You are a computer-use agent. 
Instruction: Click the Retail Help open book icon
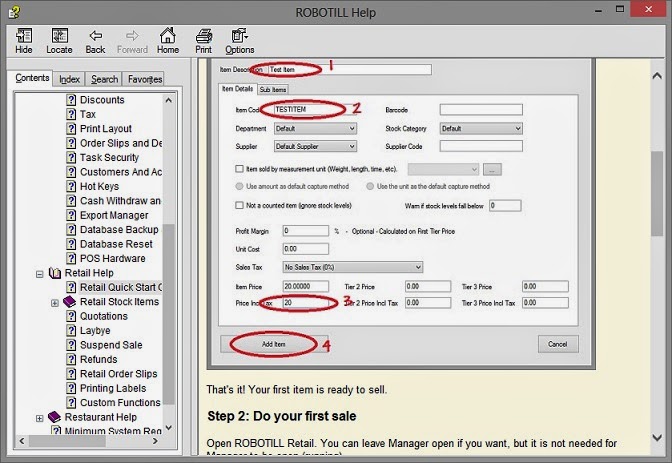point(55,273)
